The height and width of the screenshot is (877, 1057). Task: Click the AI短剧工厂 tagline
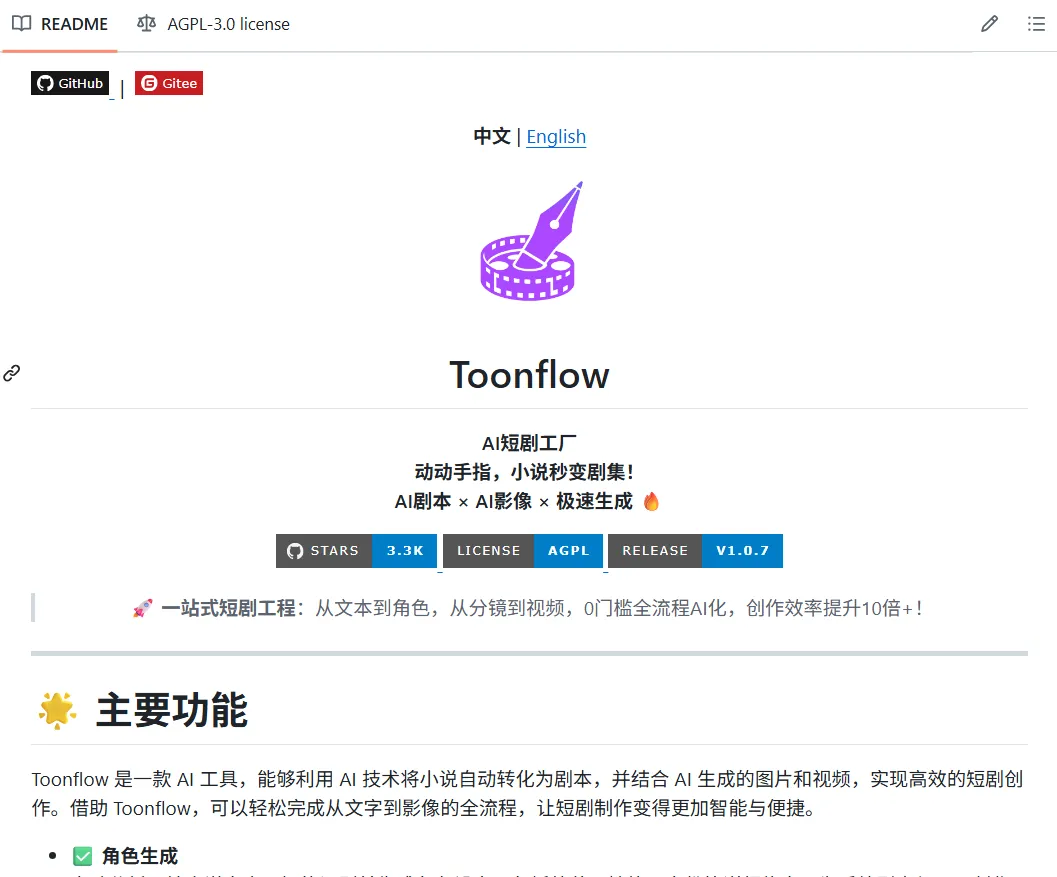[x=529, y=443]
